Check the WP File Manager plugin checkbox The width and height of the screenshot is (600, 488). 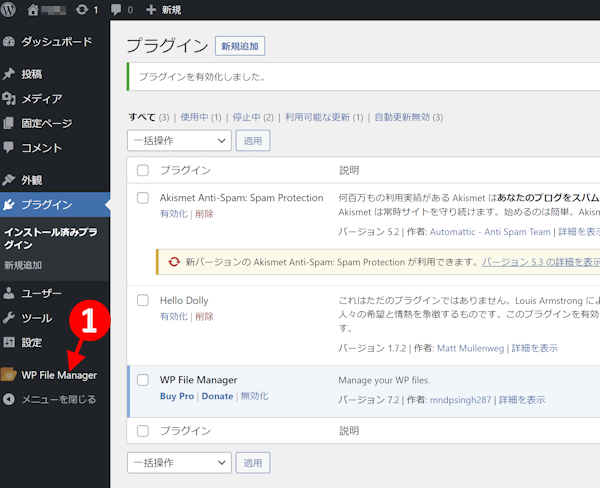(143, 380)
